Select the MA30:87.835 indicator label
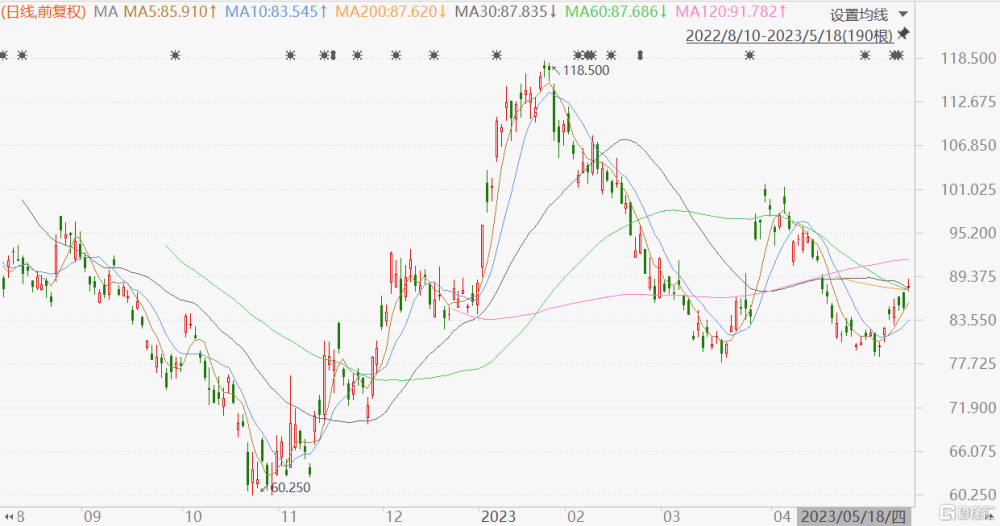 506,11
